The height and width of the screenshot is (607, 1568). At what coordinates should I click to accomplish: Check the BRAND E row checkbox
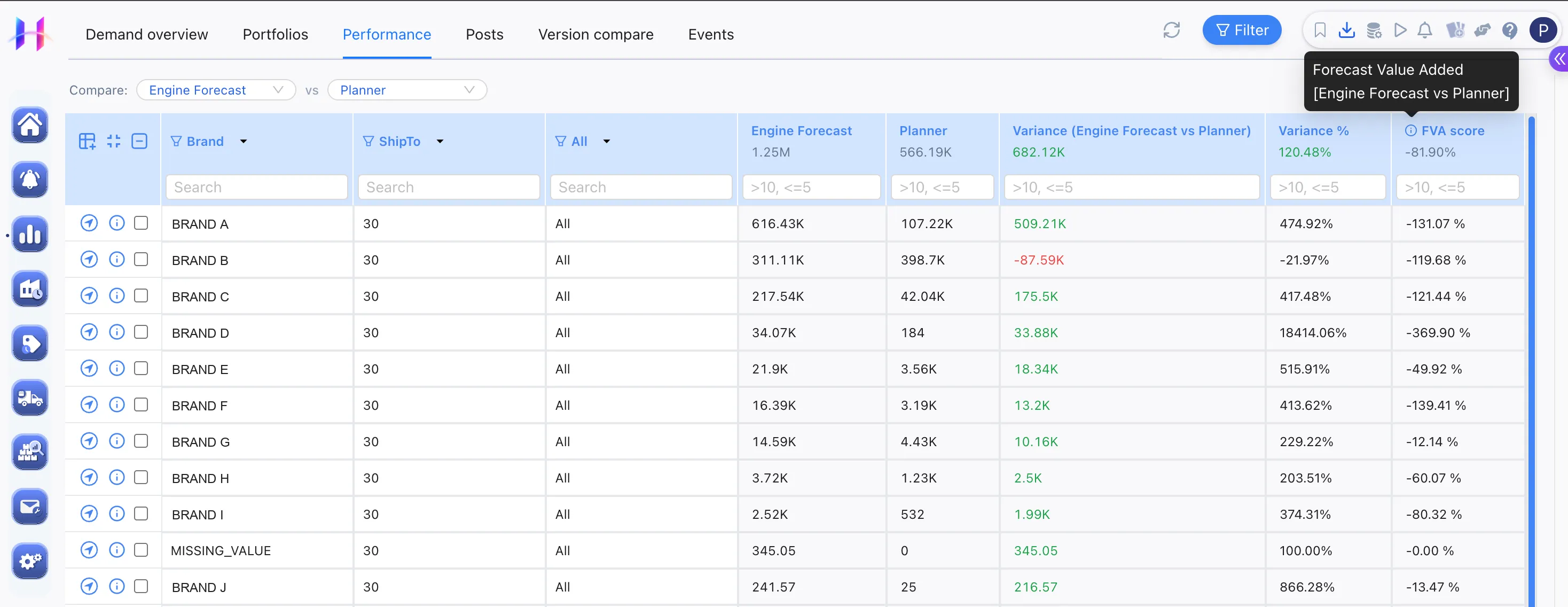(140, 368)
